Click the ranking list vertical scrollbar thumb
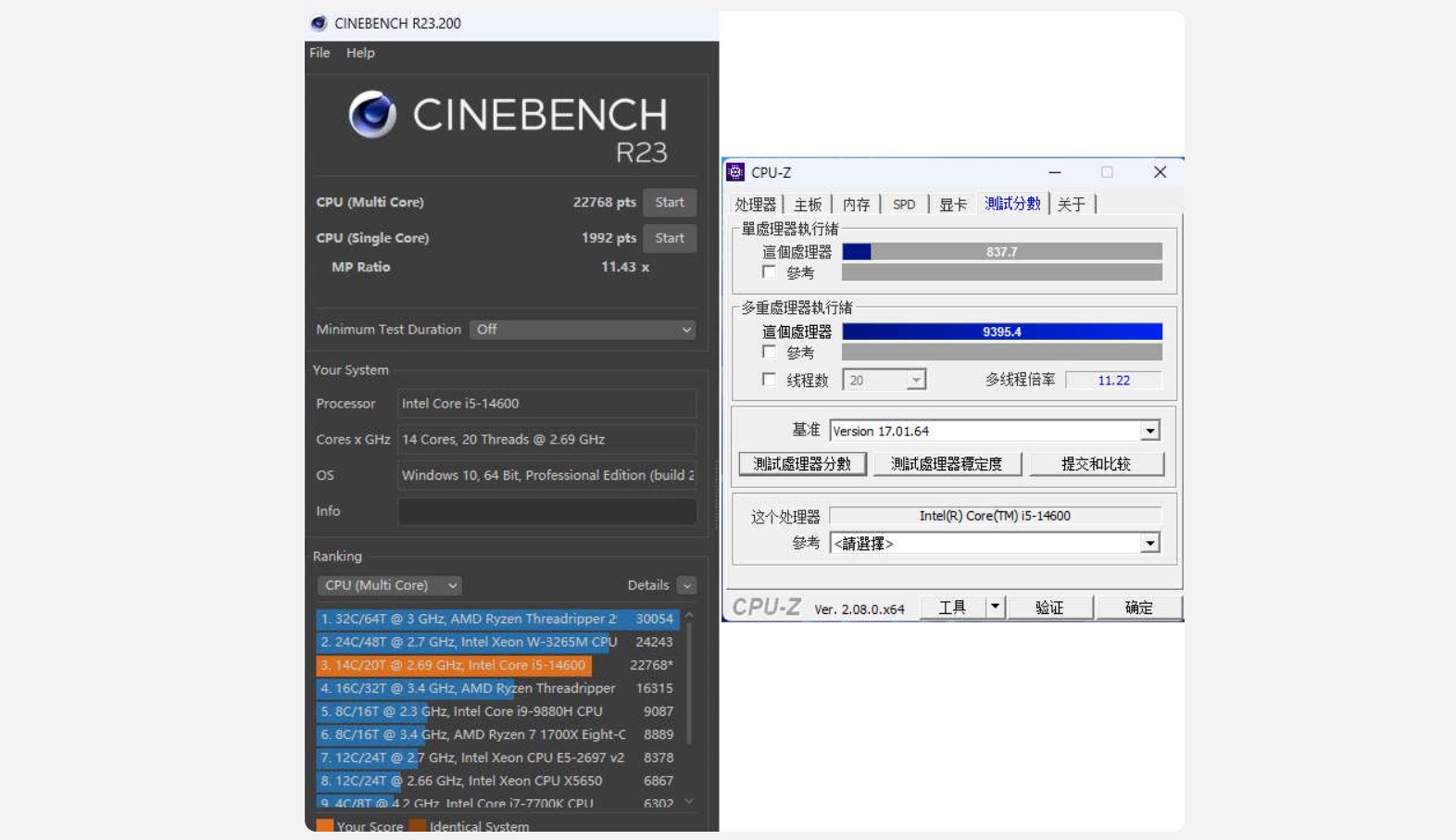Viewport: 1456px width, 840px height. [x=689, y=683]
